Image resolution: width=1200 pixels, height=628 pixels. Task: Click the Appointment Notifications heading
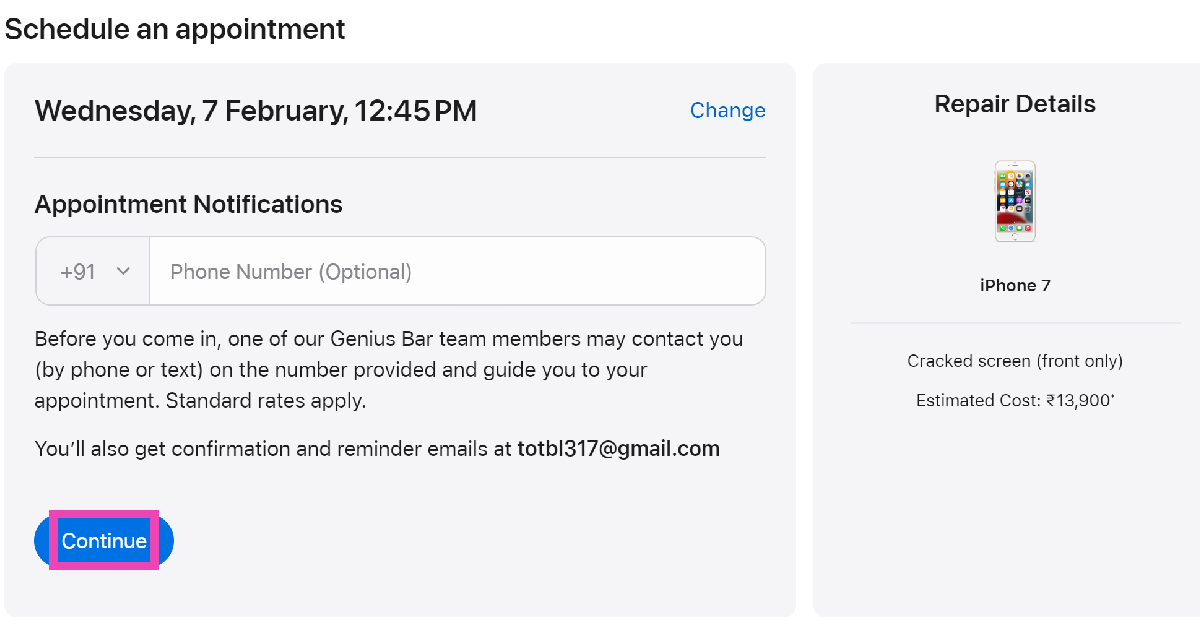tap(188, 205)
